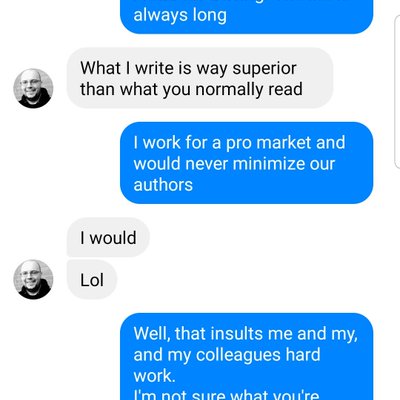
Task: Select the "I work for a pro market" line
Action: (x=239, y=143)
